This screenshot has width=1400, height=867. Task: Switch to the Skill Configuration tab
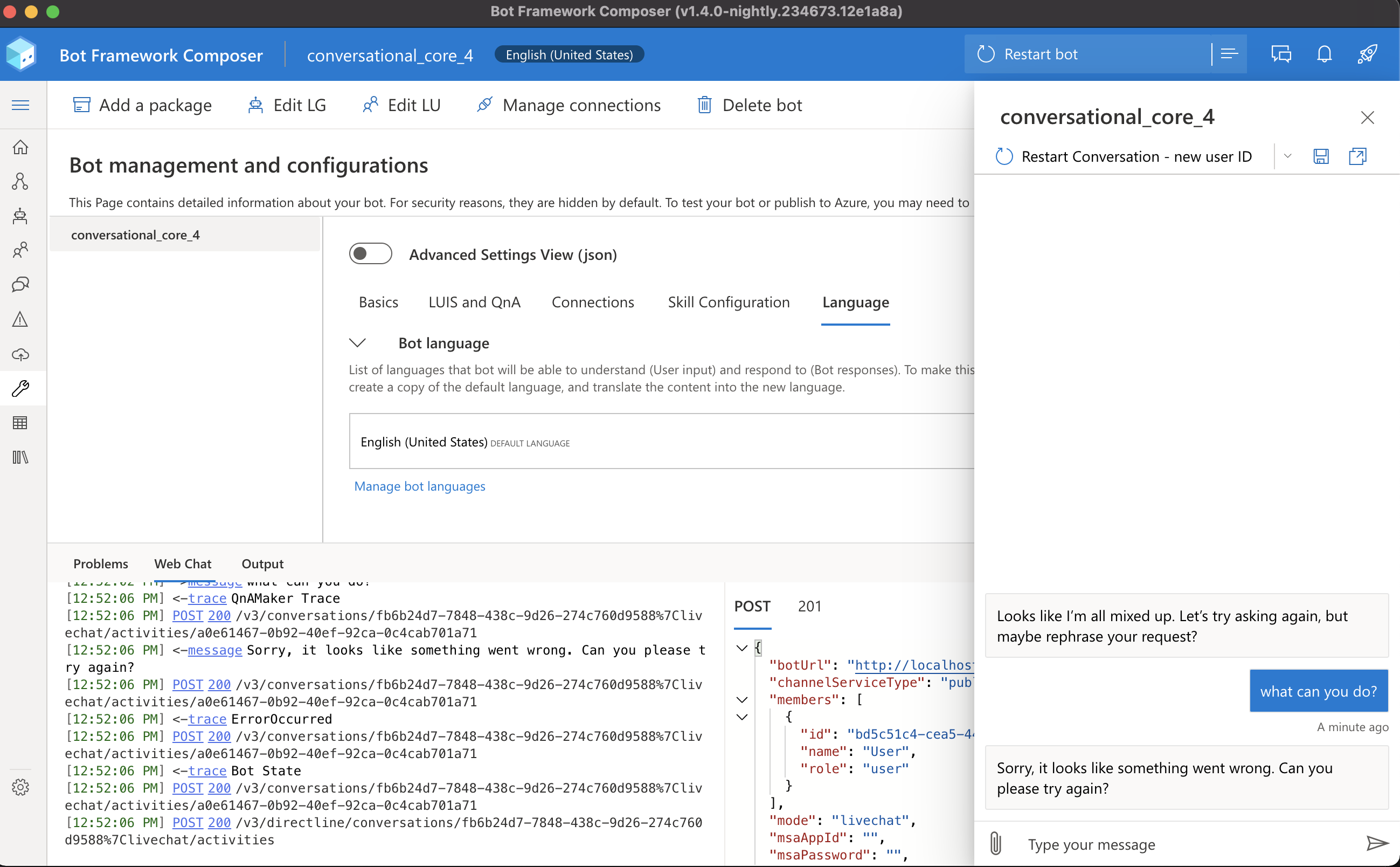tap(729, 302)
